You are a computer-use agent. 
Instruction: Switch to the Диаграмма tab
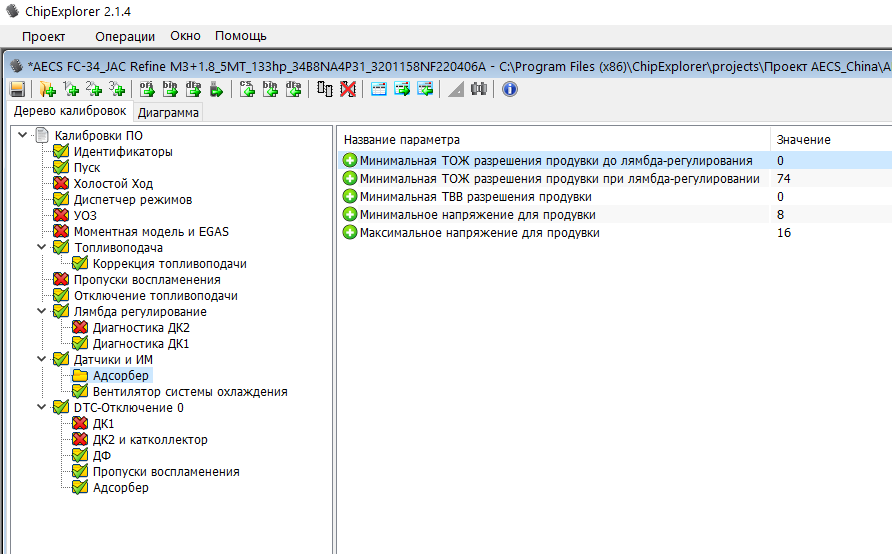pos(168,113)
